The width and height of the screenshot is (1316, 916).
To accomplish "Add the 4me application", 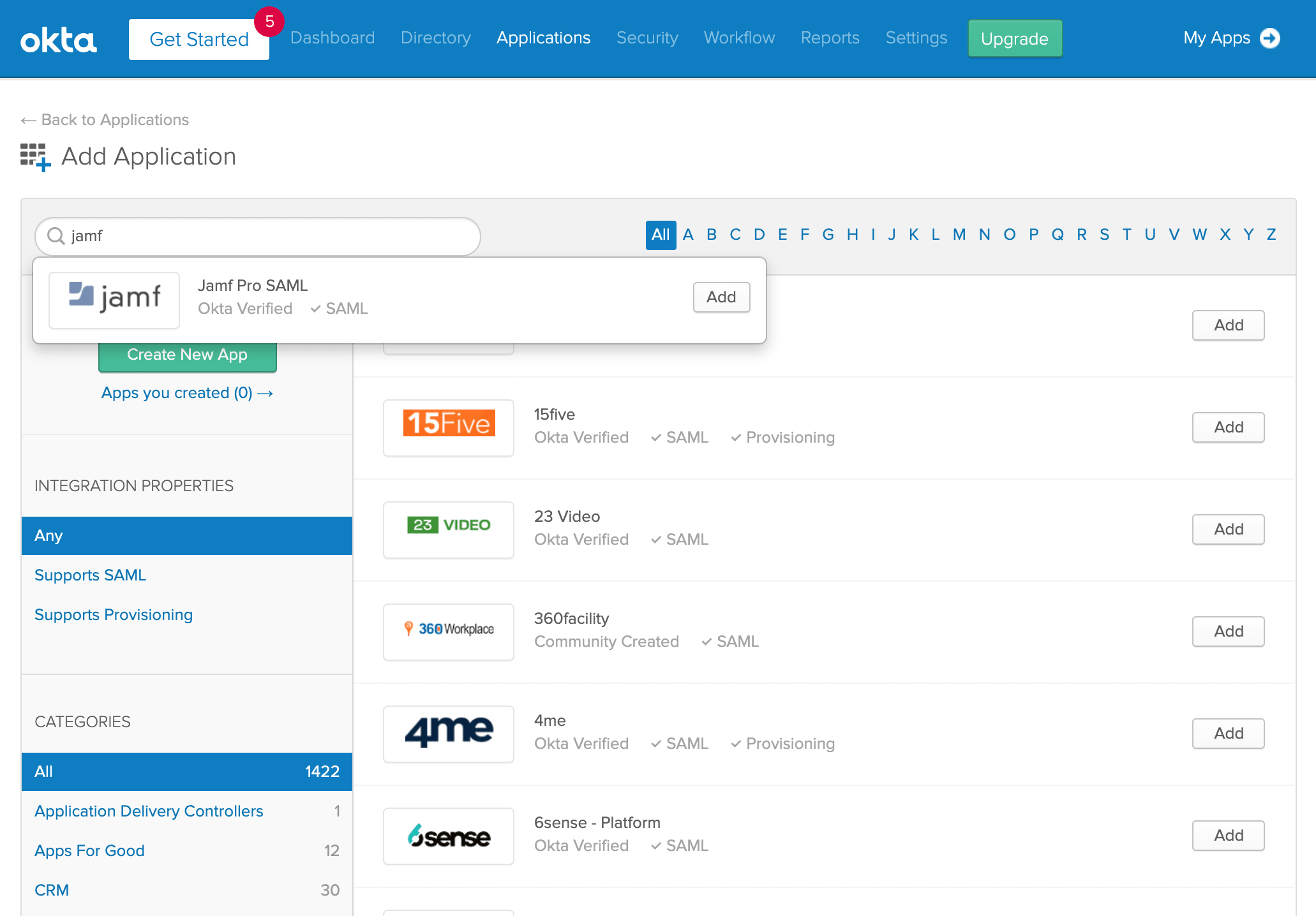I will click(1229, 734).
